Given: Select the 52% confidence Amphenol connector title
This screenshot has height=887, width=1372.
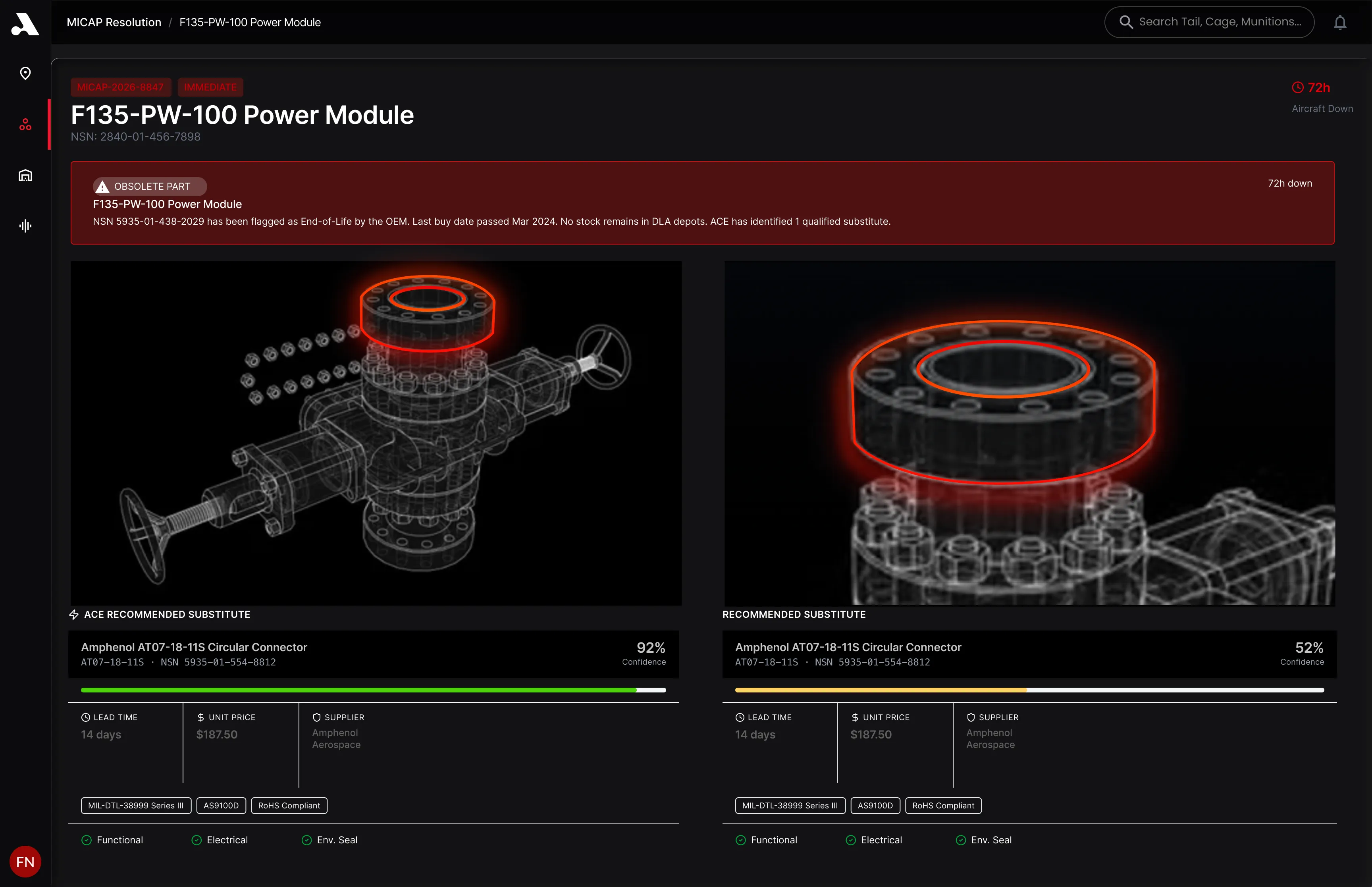Looking at the screenshot, I should click(x=848, y=648).
